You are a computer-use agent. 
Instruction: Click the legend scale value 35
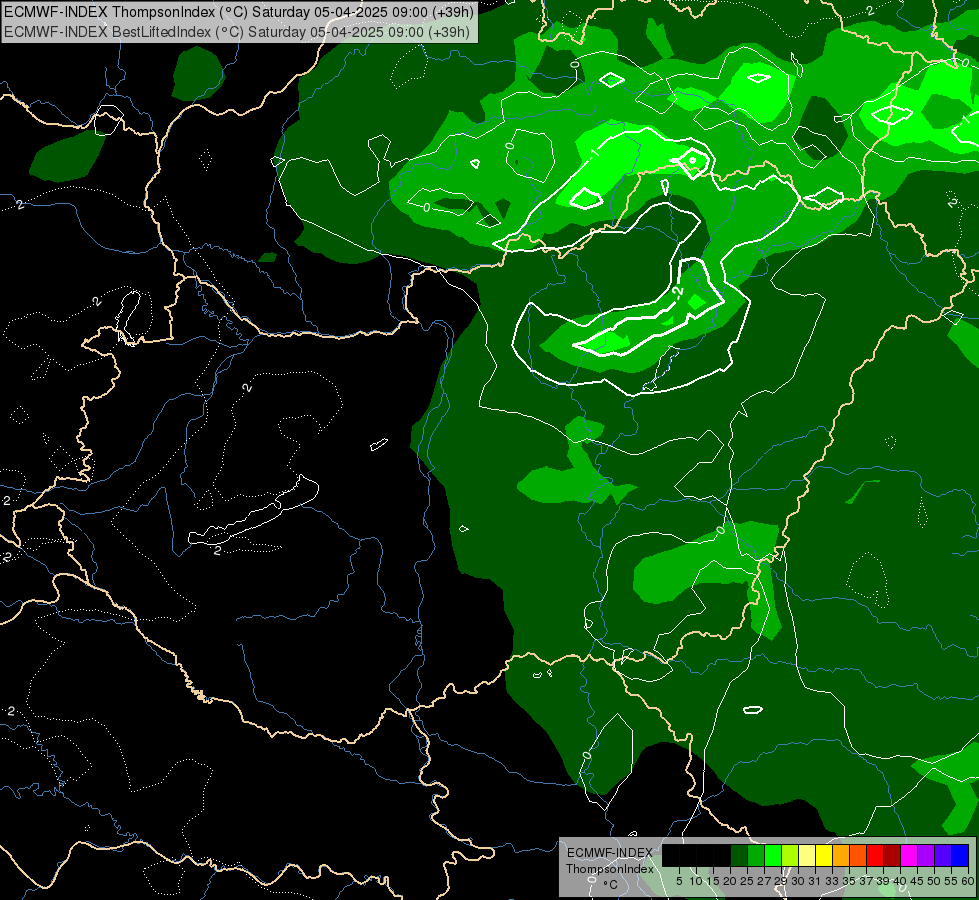click(x=849, y=881)
